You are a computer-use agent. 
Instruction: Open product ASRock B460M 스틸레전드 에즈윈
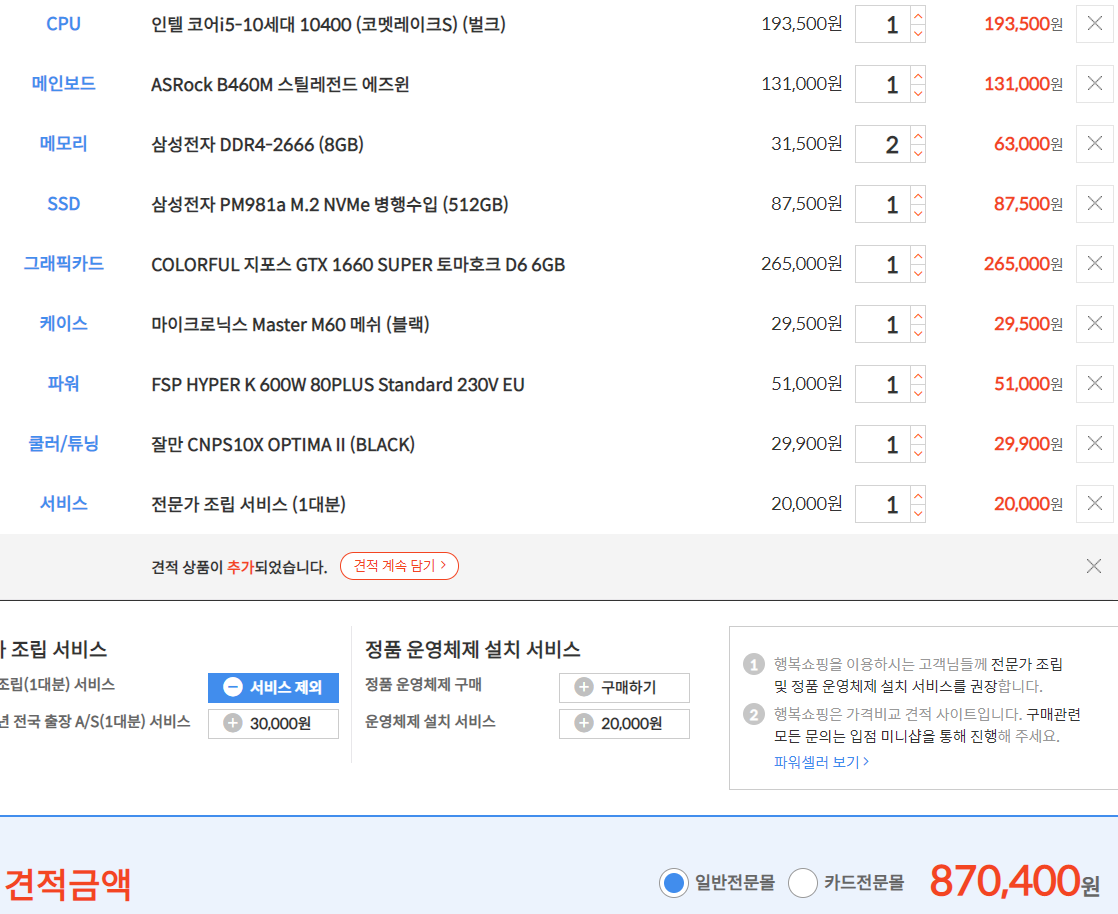click(x=280, y=85)
